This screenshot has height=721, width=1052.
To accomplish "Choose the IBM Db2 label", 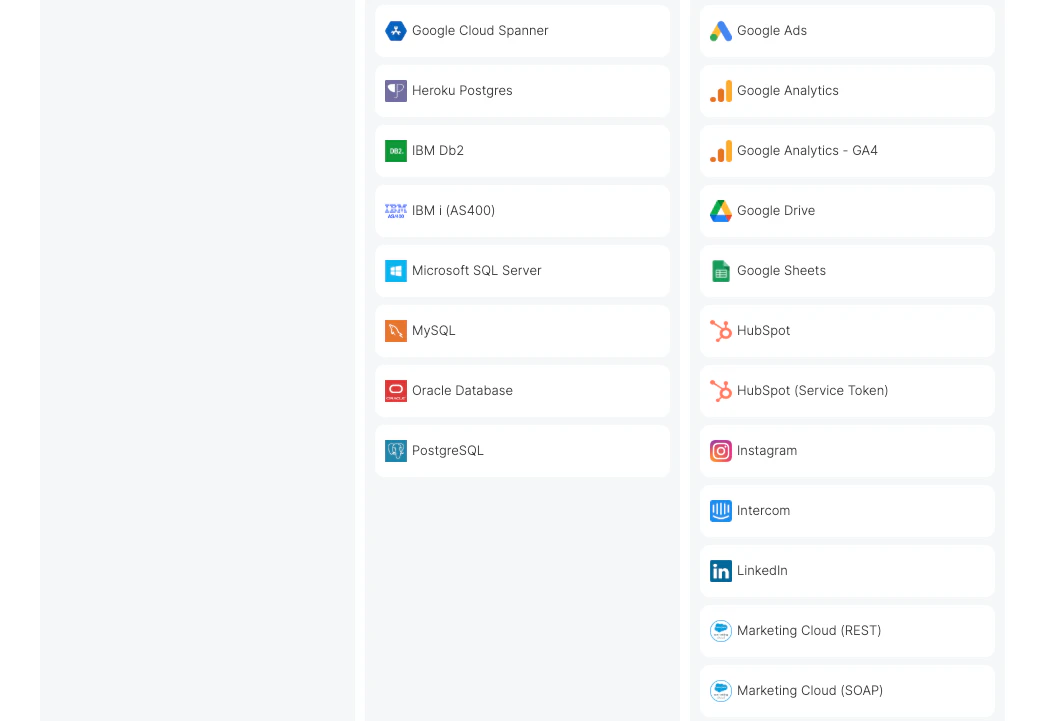I will (x=437, y=151).
